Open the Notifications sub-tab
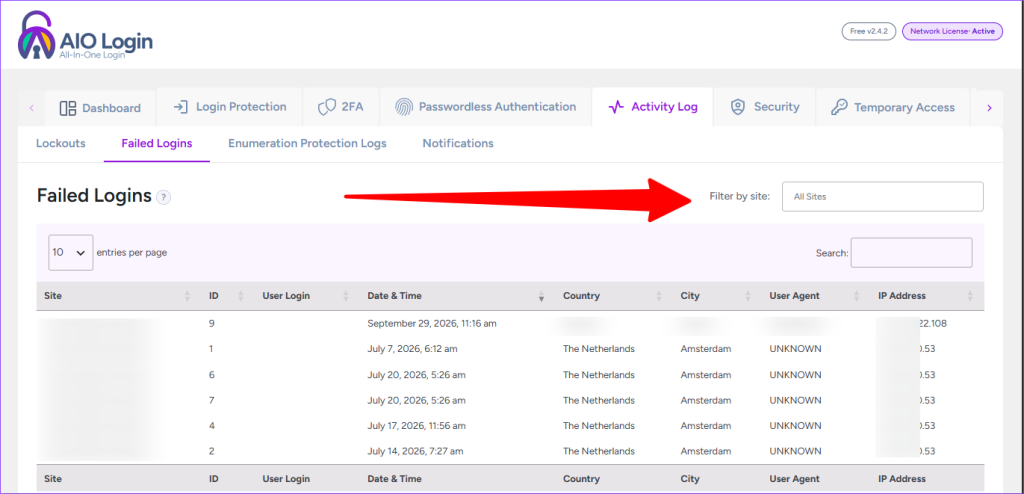This screenshot has width=1024, height=494. 458,143
